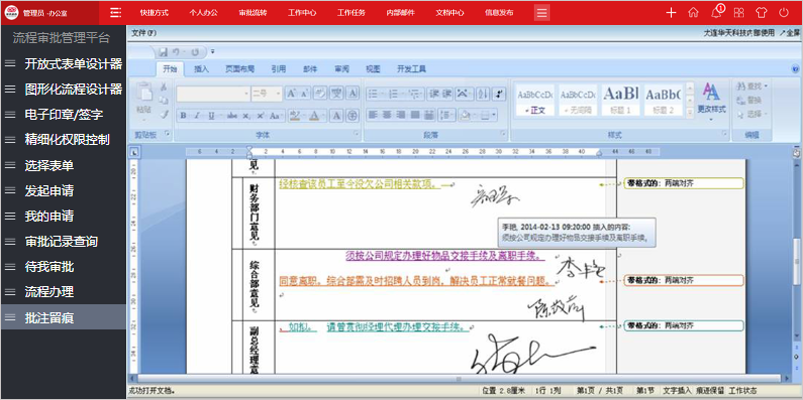803x400 pixels.
Task: Apply the 标题 1 heading style
Action: tap(620, 100)
